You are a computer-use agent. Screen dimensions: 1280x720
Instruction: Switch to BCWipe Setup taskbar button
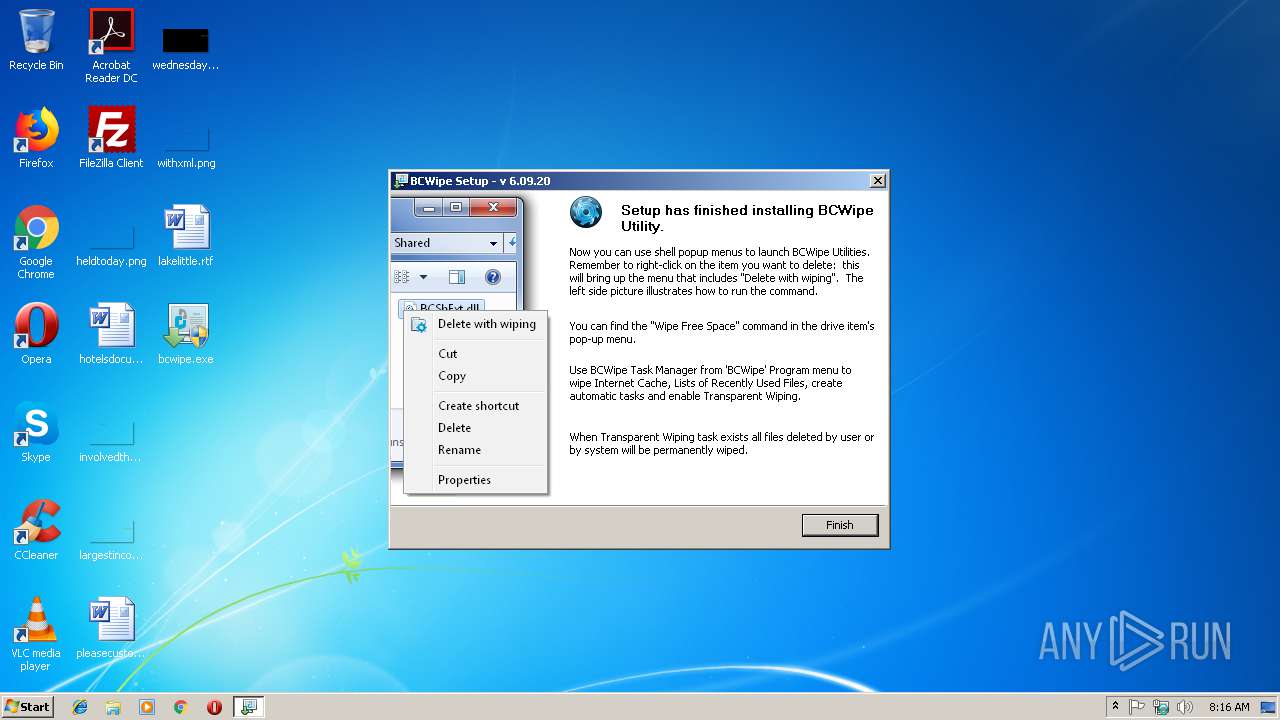tap(248, 706)
